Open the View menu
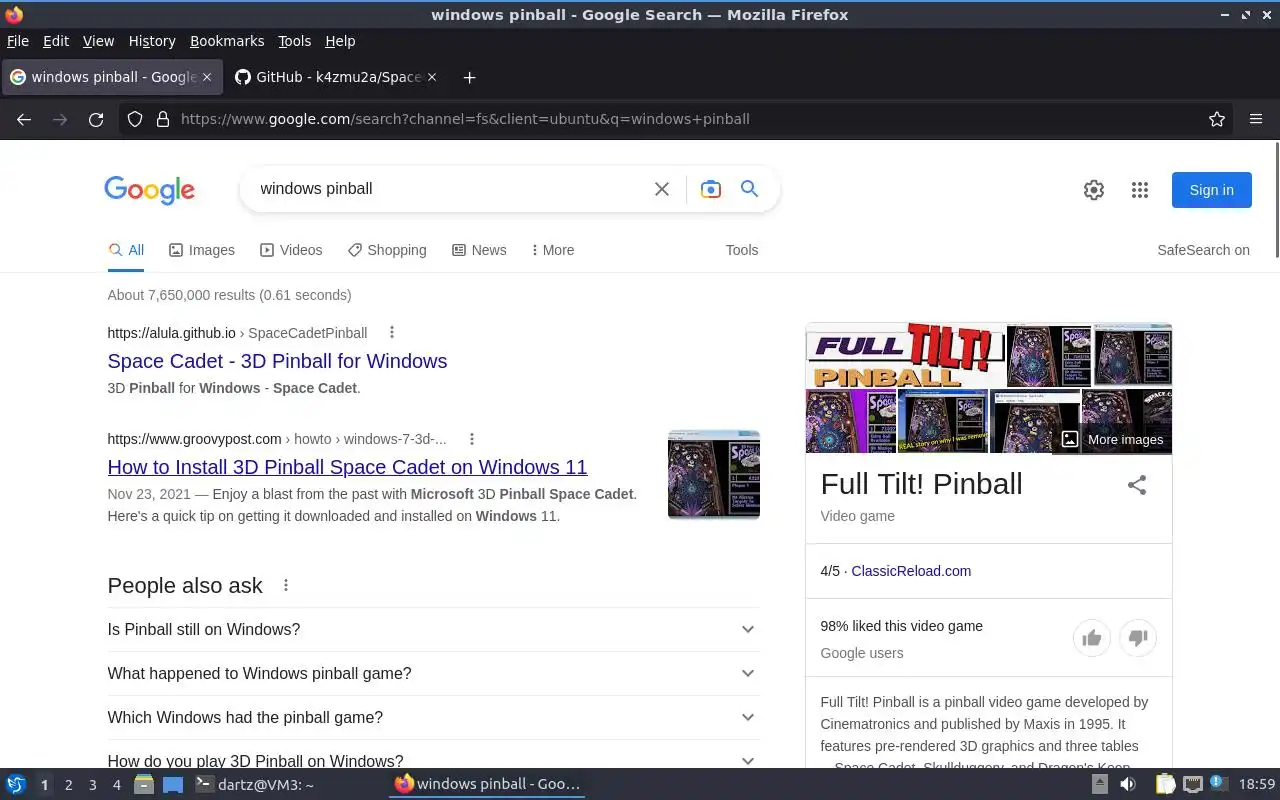The width and height of the screenshot is (1280, 800). 98,41
